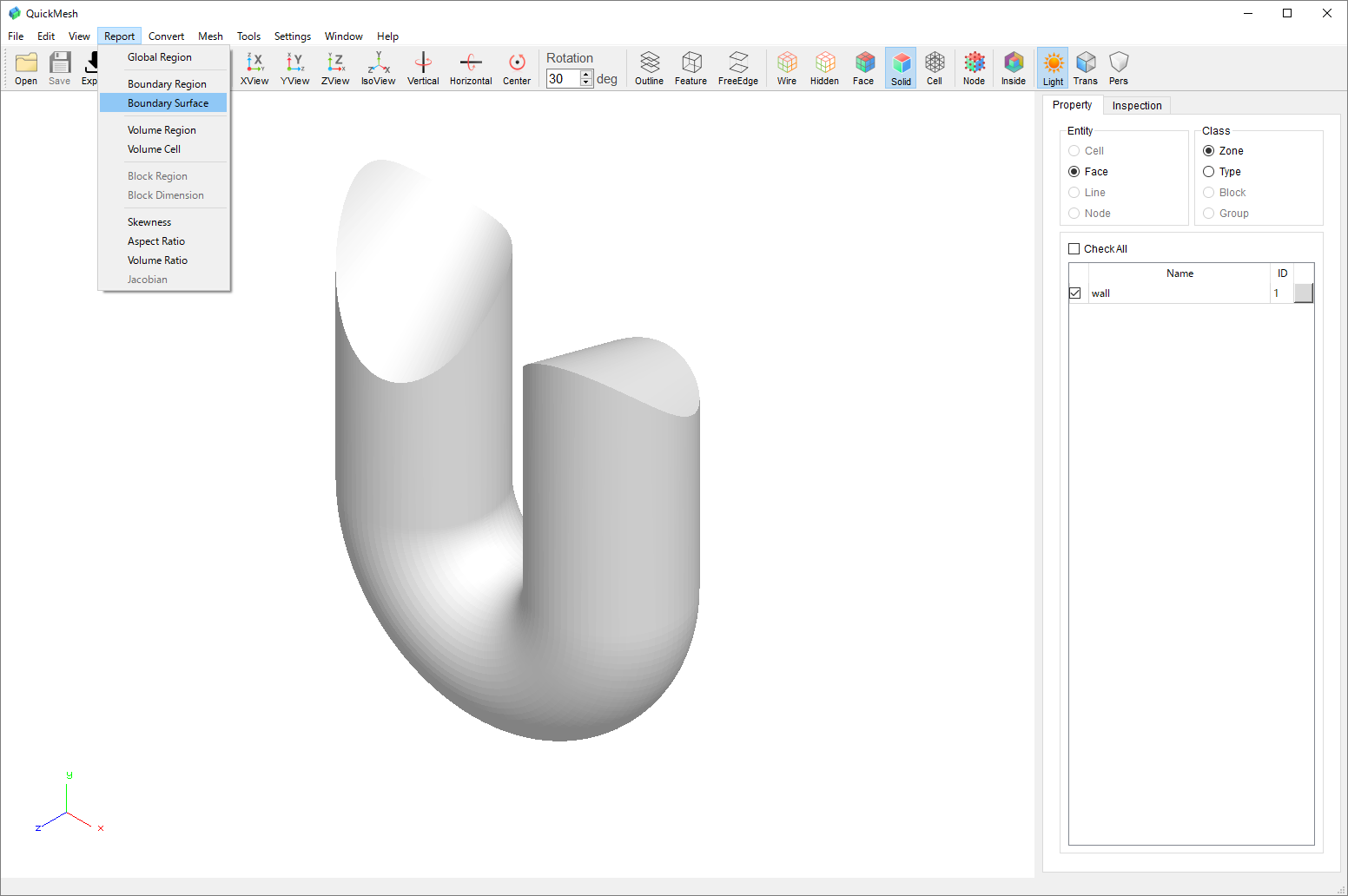This screenshot has width=1348, height=896.
Task: Open the Convert menu
Action: (166, 36)
